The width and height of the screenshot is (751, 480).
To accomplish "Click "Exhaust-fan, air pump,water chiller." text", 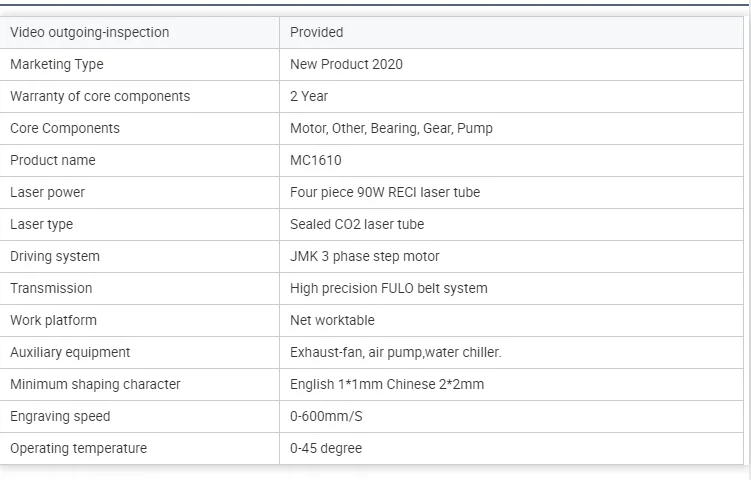I will click(x=396, y=352).
